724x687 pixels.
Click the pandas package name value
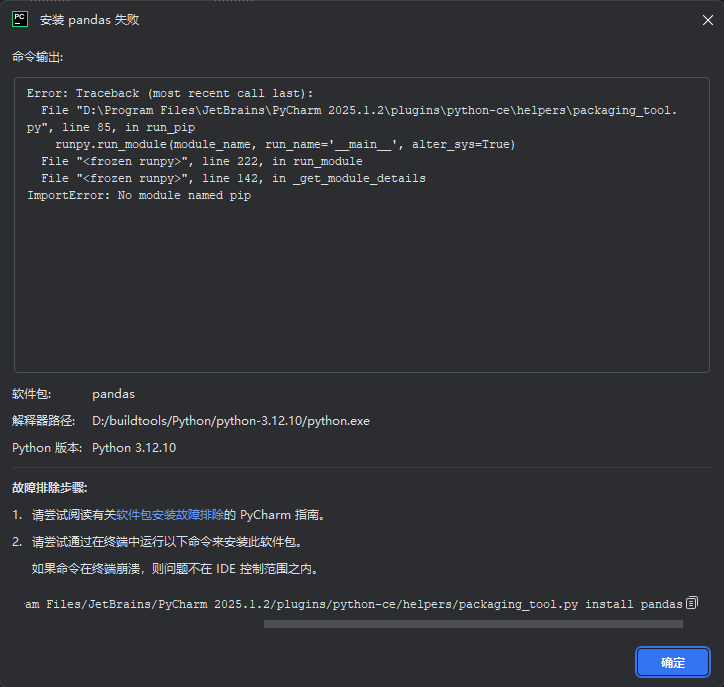[114, 394]
